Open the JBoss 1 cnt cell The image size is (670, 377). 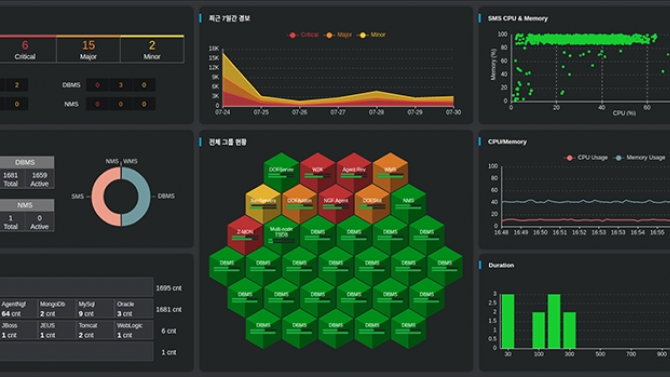(18, 330)
